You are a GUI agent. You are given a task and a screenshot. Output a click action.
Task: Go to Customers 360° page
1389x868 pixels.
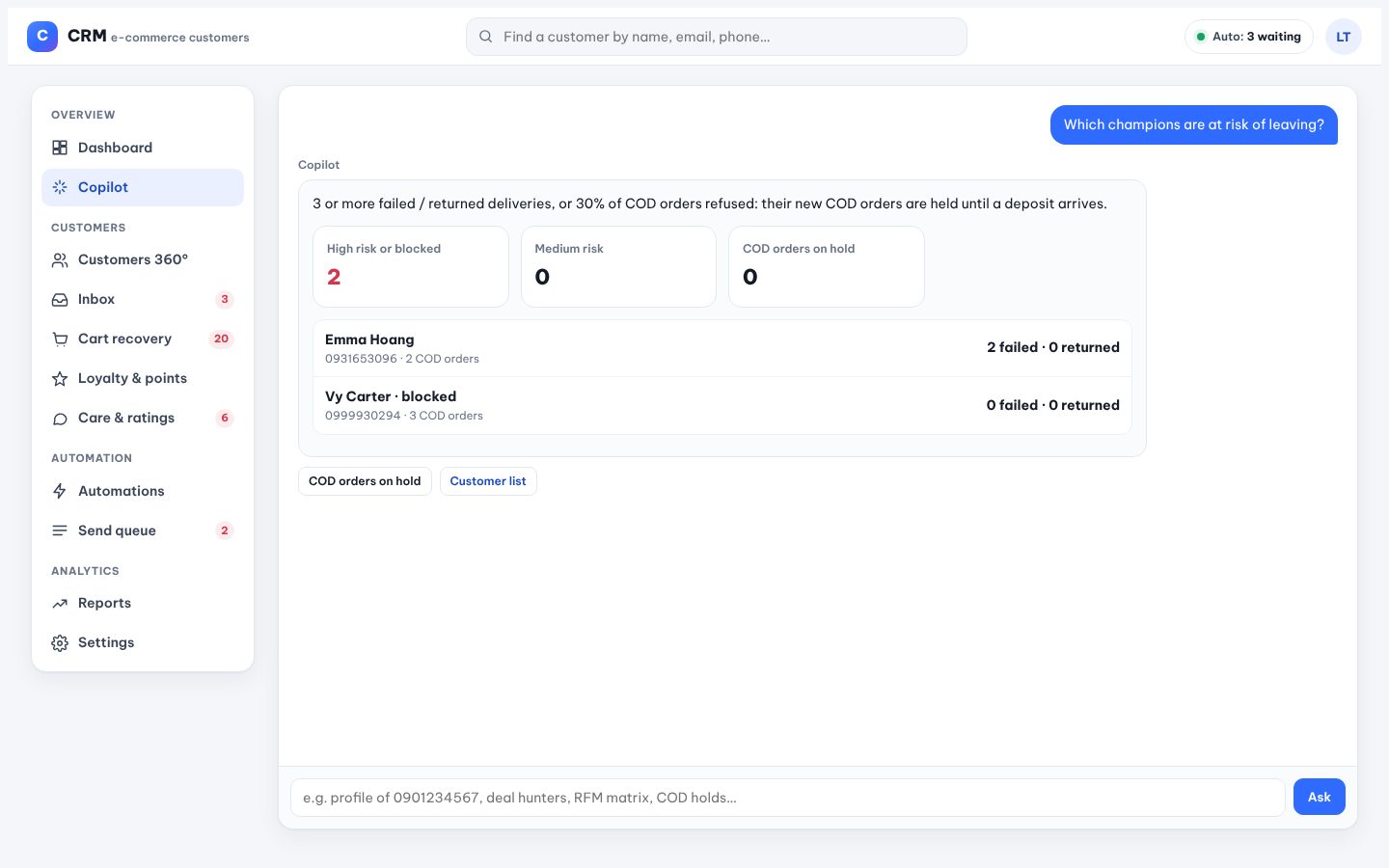click(143, 259)
